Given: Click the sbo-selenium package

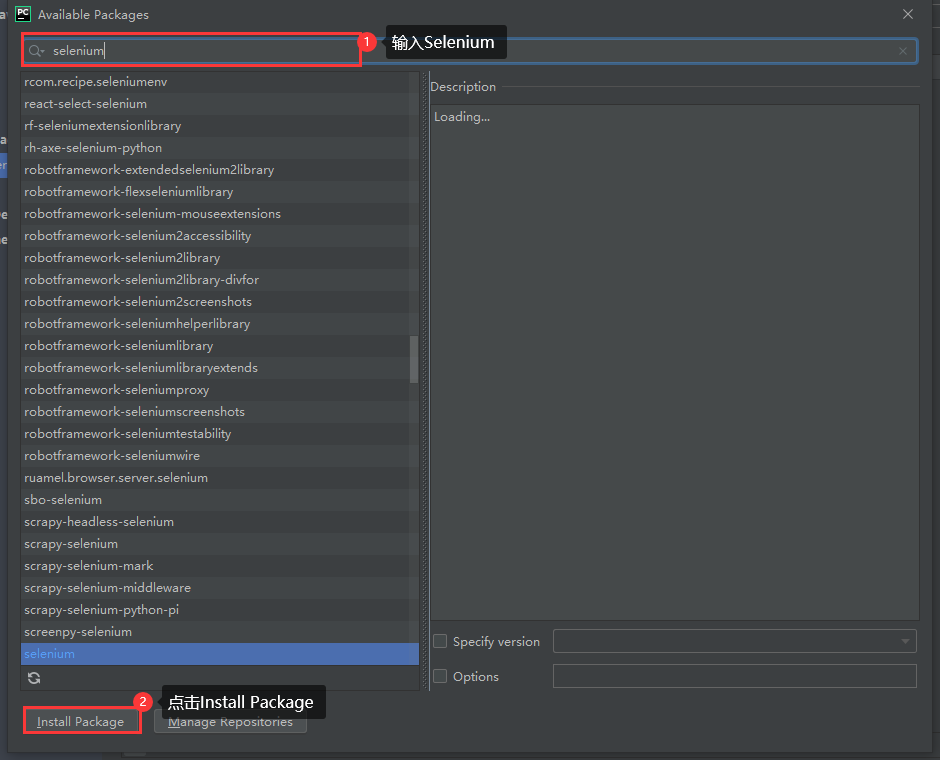Looking at the screenshot, I should pyautogui.click(x=219, y=500).
